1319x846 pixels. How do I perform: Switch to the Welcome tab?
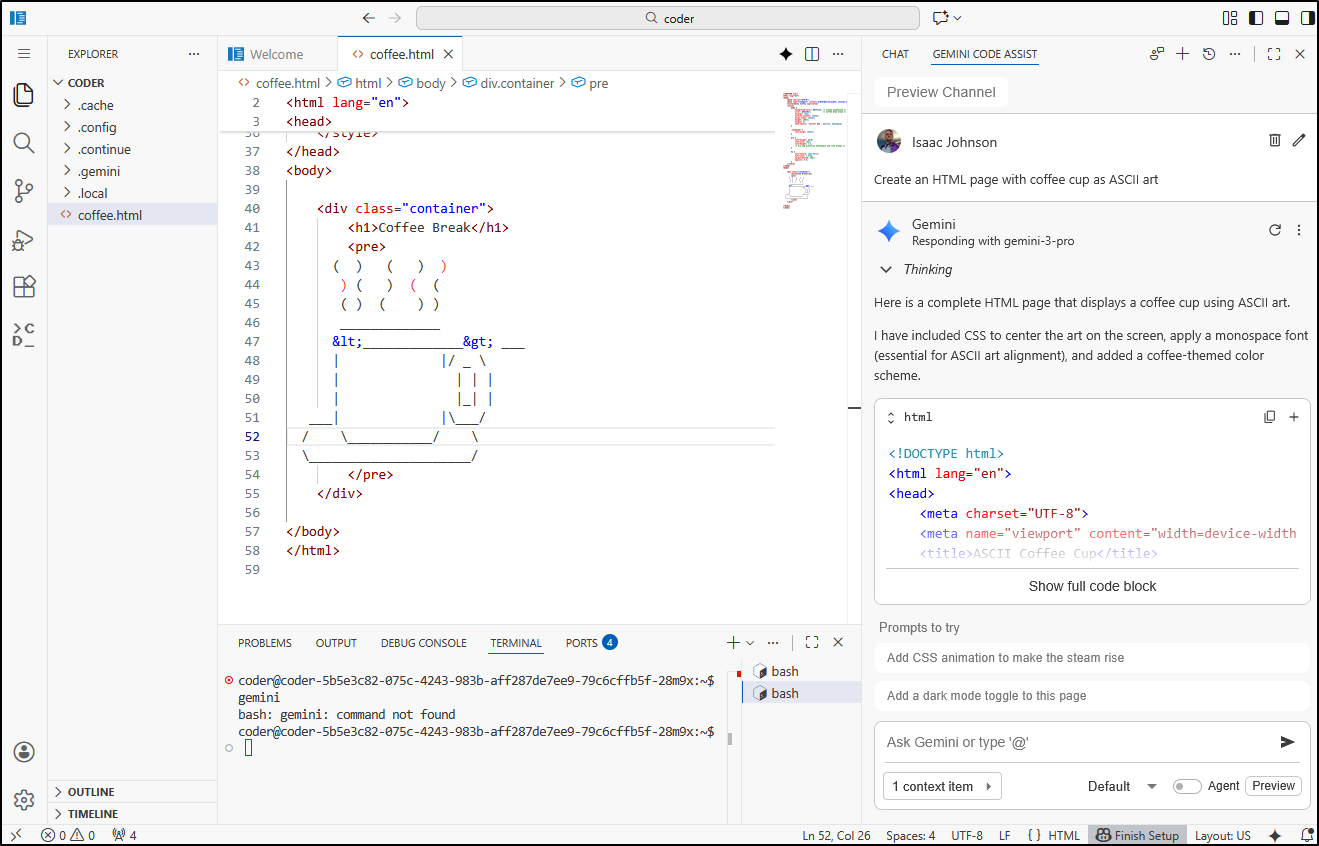279,53
